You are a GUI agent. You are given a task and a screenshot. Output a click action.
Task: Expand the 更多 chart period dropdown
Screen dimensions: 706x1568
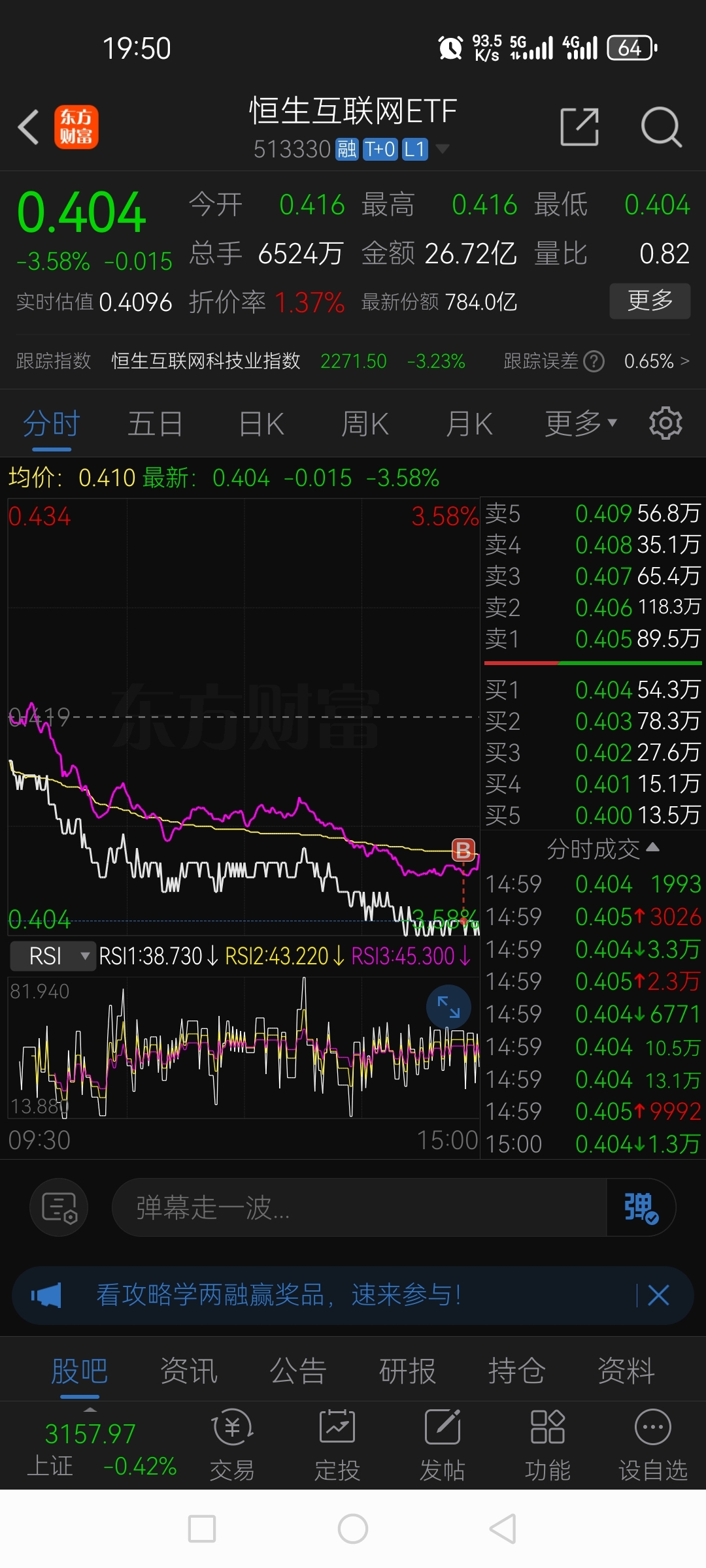[x=581, y=423]
